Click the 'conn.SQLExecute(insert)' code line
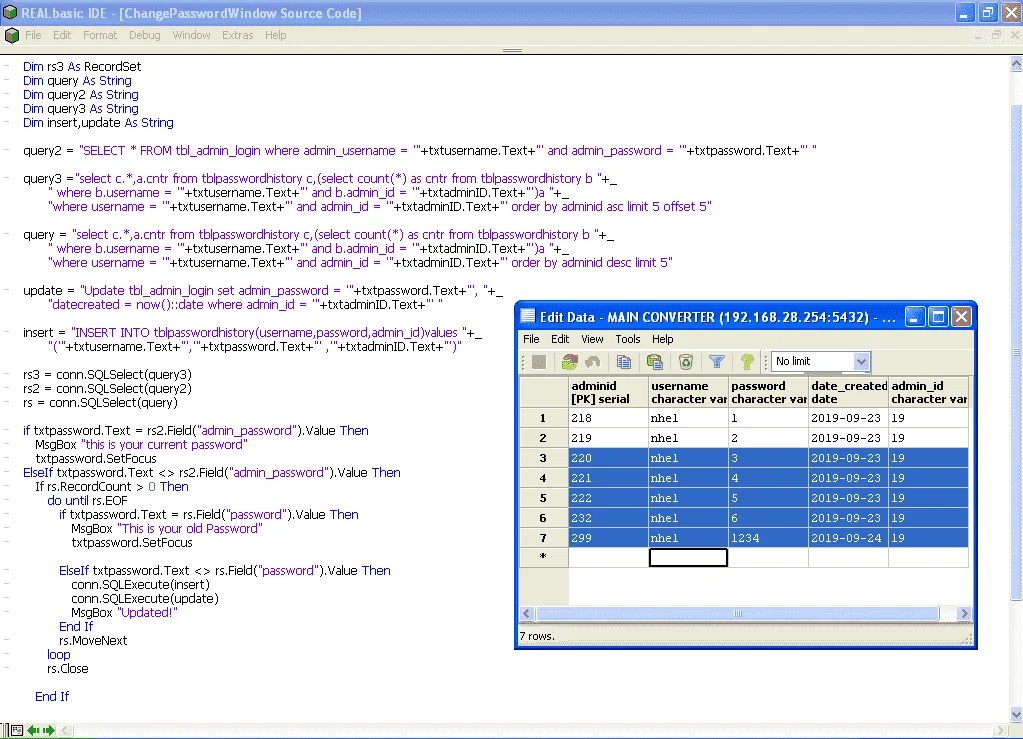This screenshot has height=739, width=1023. tap(141, 584)
